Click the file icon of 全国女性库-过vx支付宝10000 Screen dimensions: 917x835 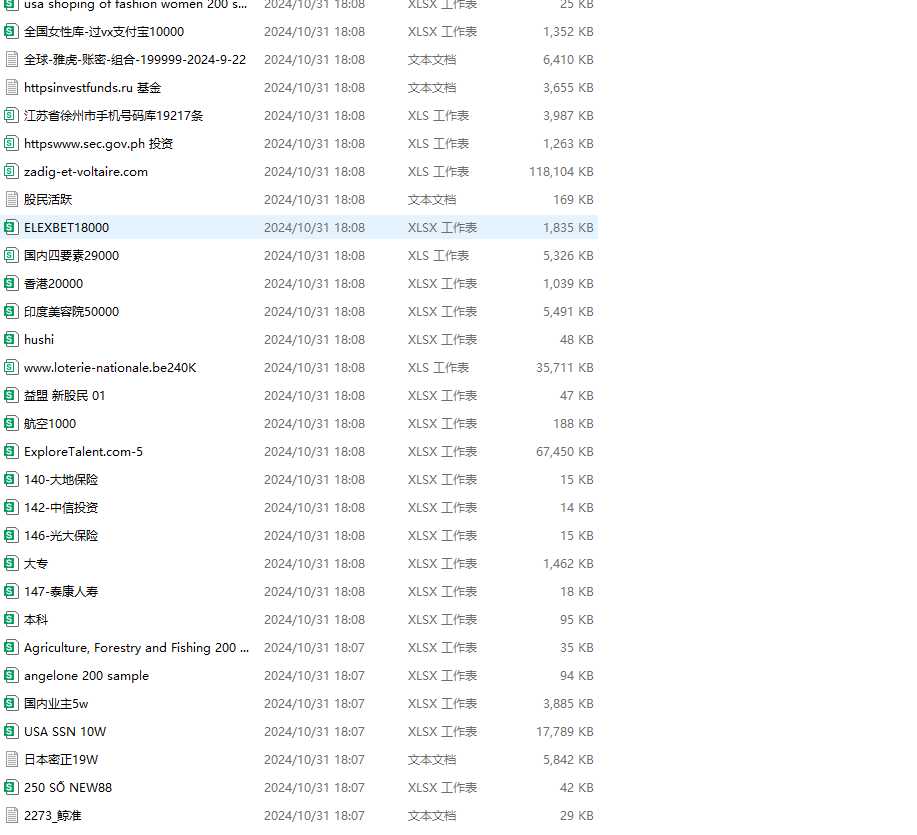(11, 32)
